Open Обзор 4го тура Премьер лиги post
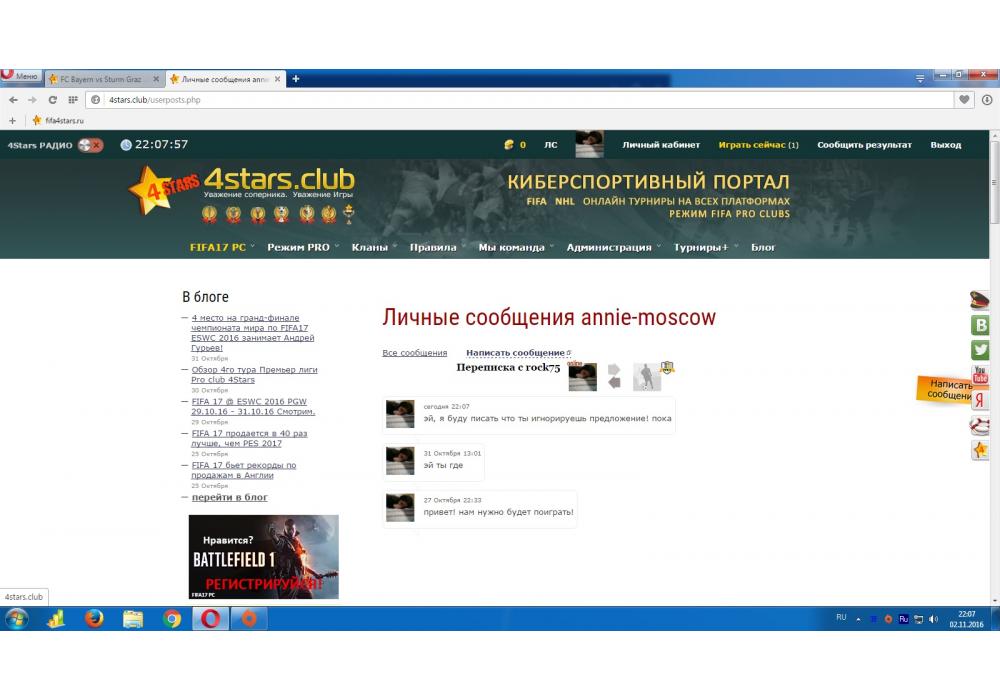Viewport: 1000px width, 700px height. (x=254, y=374)
